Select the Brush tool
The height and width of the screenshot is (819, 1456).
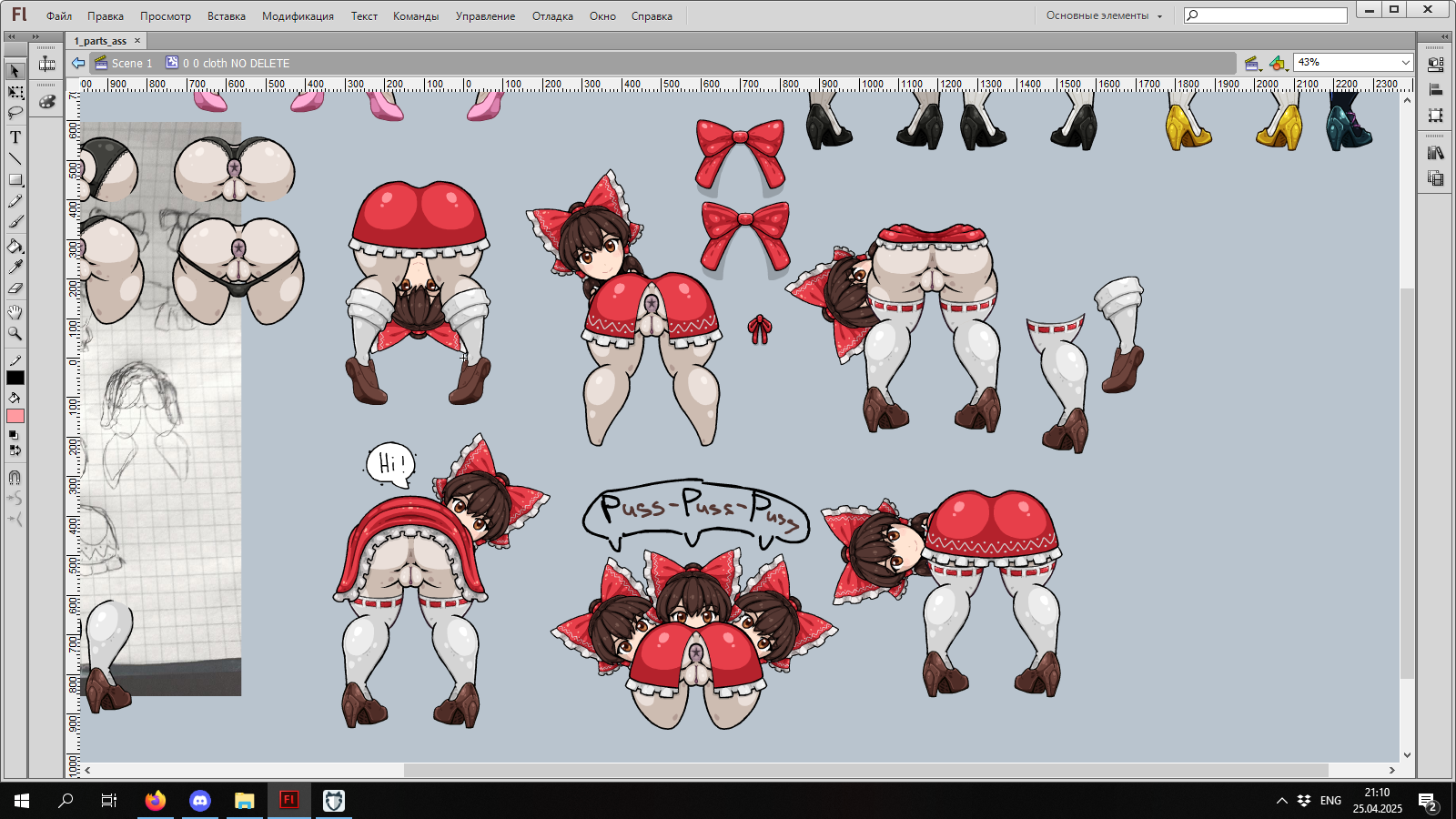[15, 223]
